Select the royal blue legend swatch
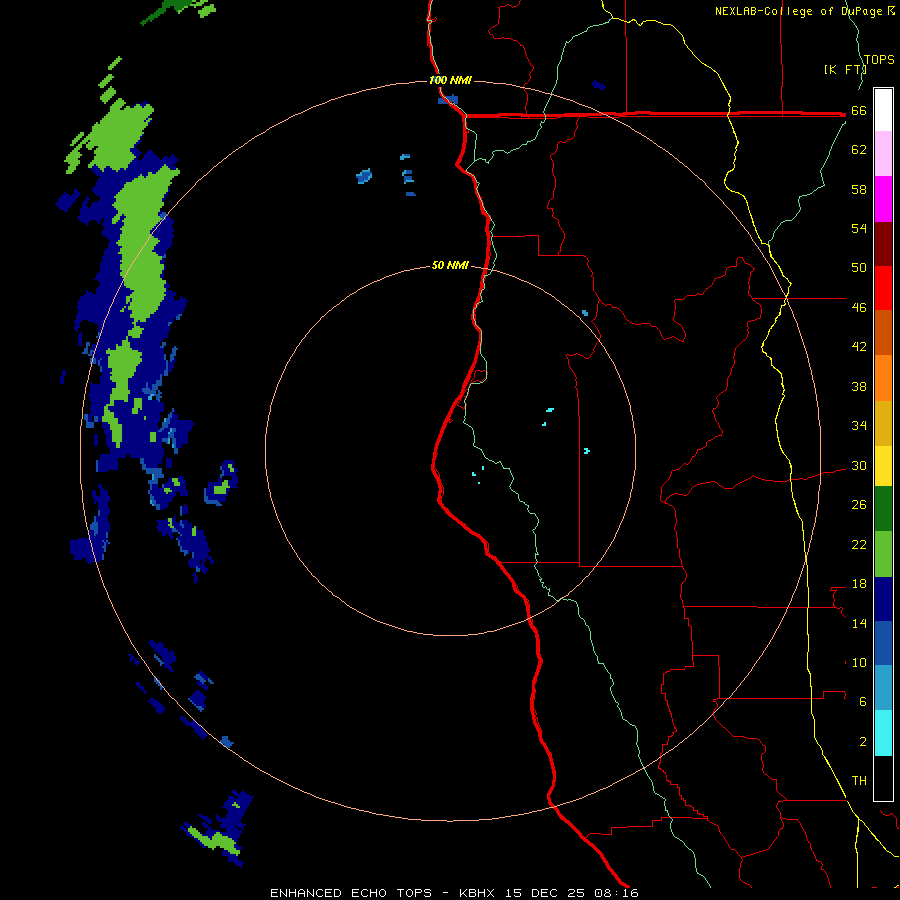Image resolution: width=900 pixels, height=900 pixels. [x=883, y=643]
